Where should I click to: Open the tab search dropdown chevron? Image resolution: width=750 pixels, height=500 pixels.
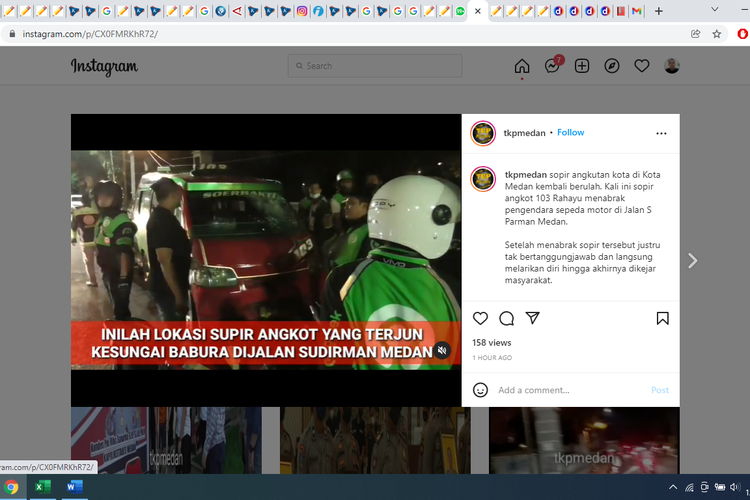715,9
